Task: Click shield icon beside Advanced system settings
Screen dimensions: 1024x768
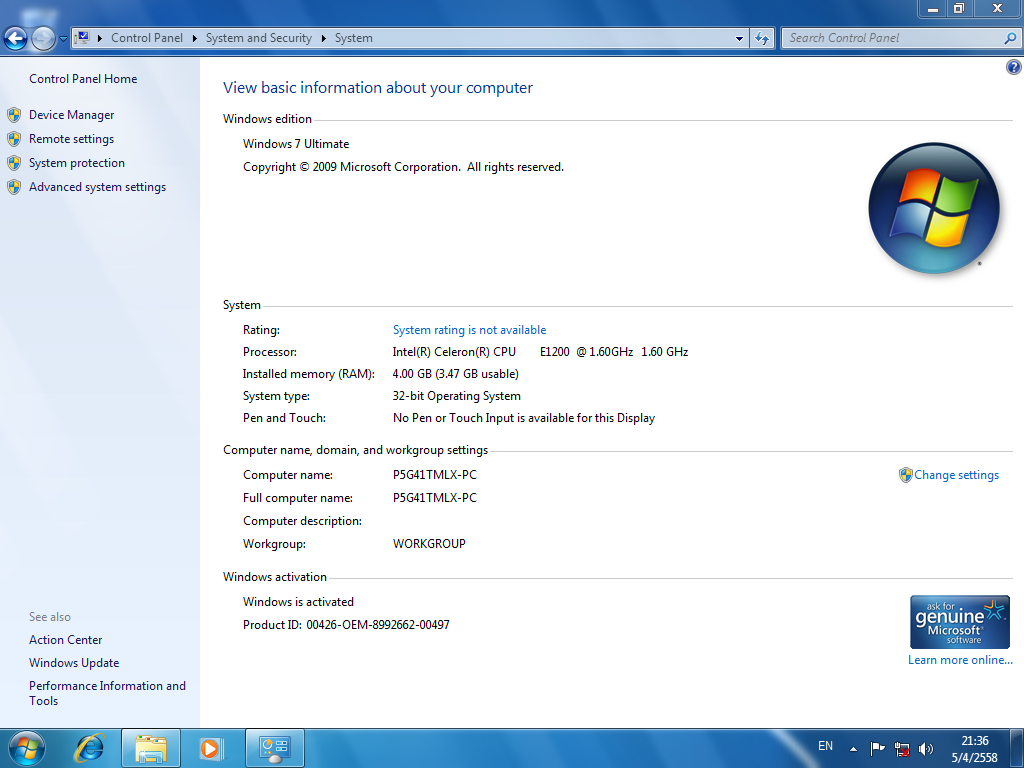Action: point(14,187)
